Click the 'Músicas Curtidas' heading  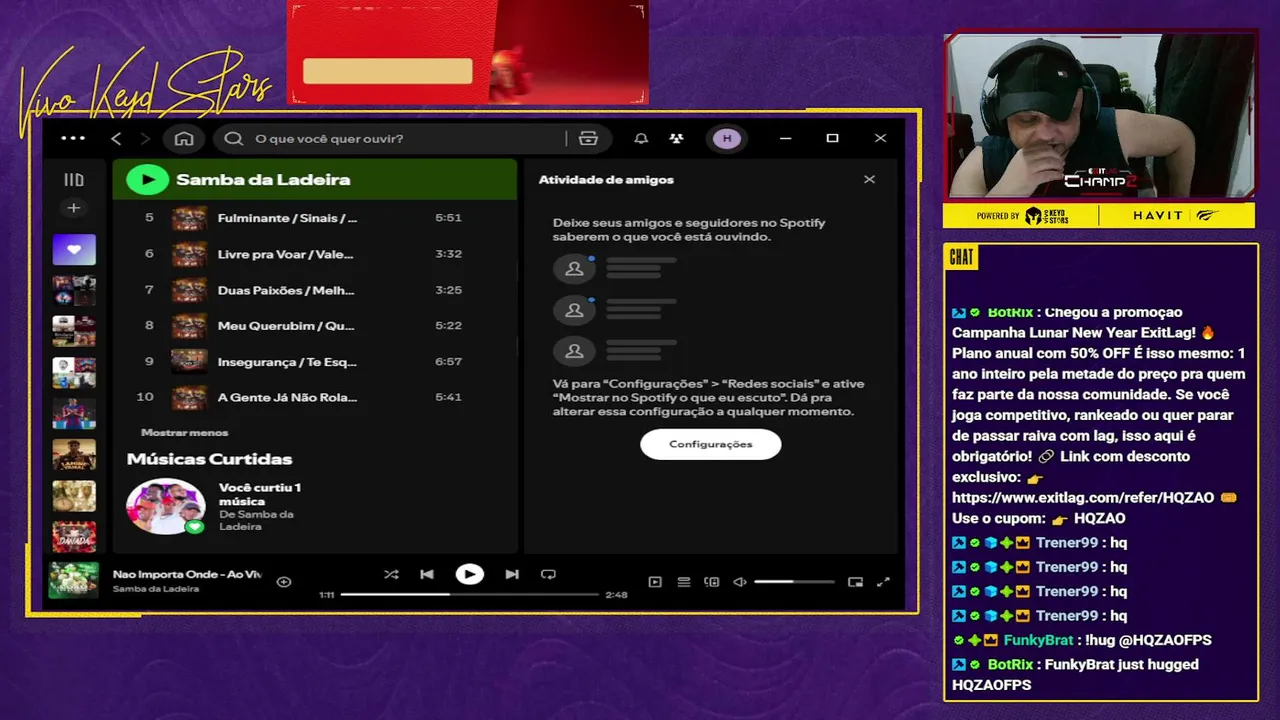tap(209, 459)
